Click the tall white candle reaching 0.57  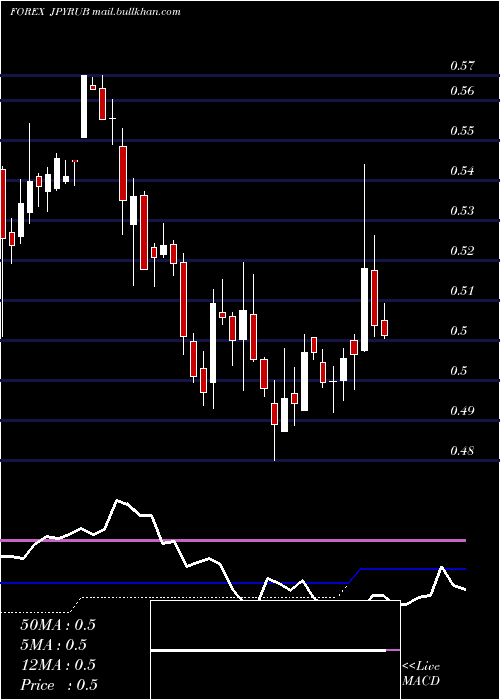click(x=84, y=106)
